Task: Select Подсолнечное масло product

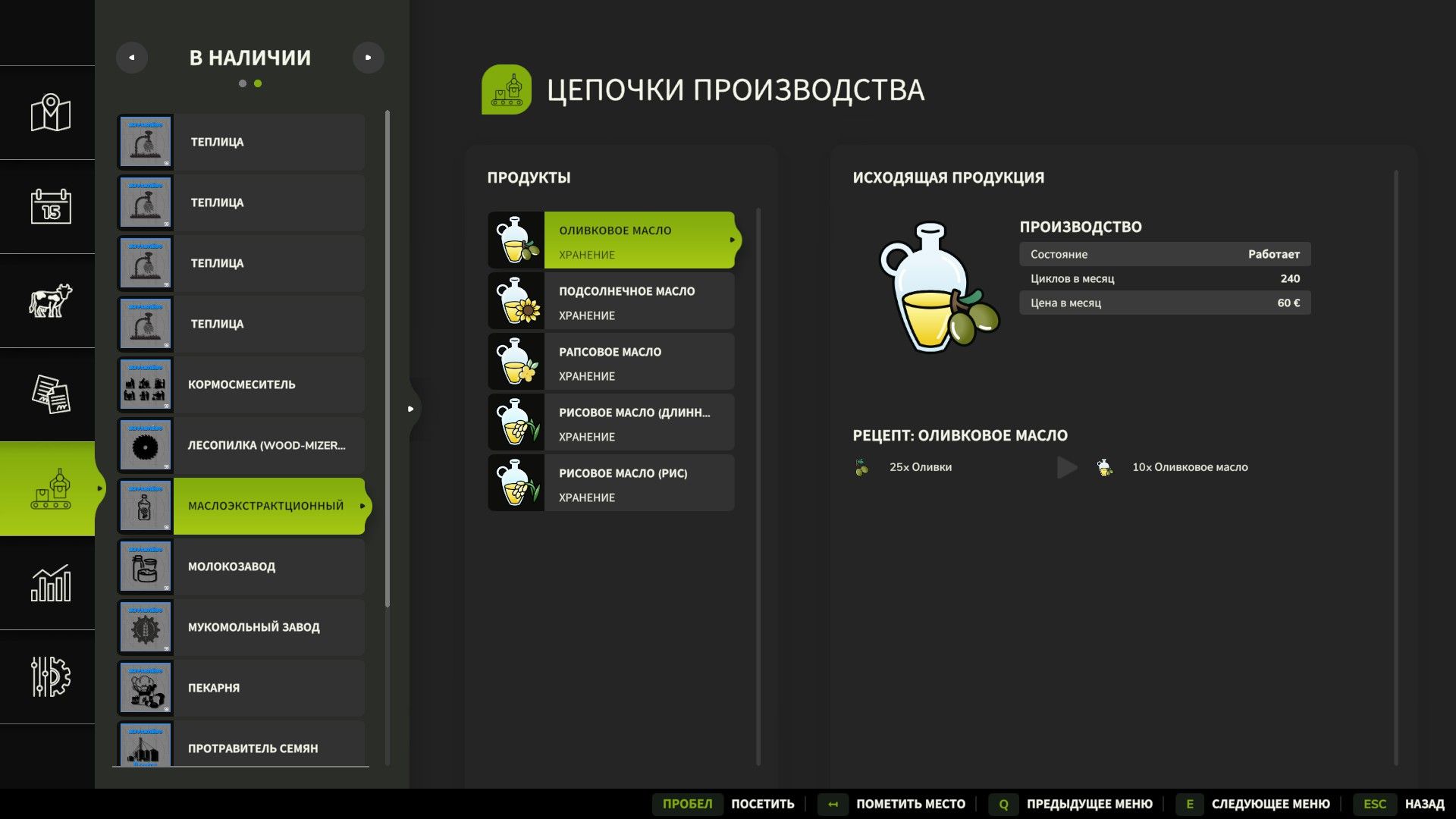Action: (611, 300)
